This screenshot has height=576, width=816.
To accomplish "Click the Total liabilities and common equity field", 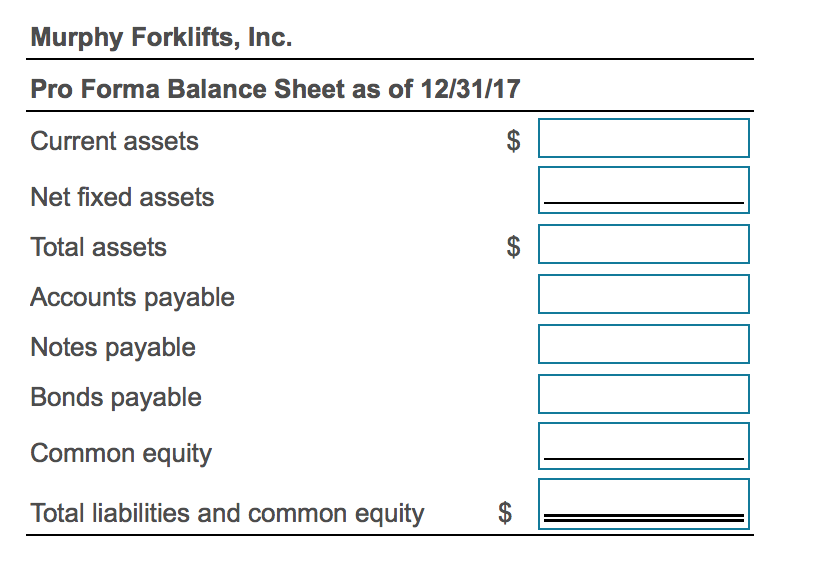I will [x=643, y=503].
